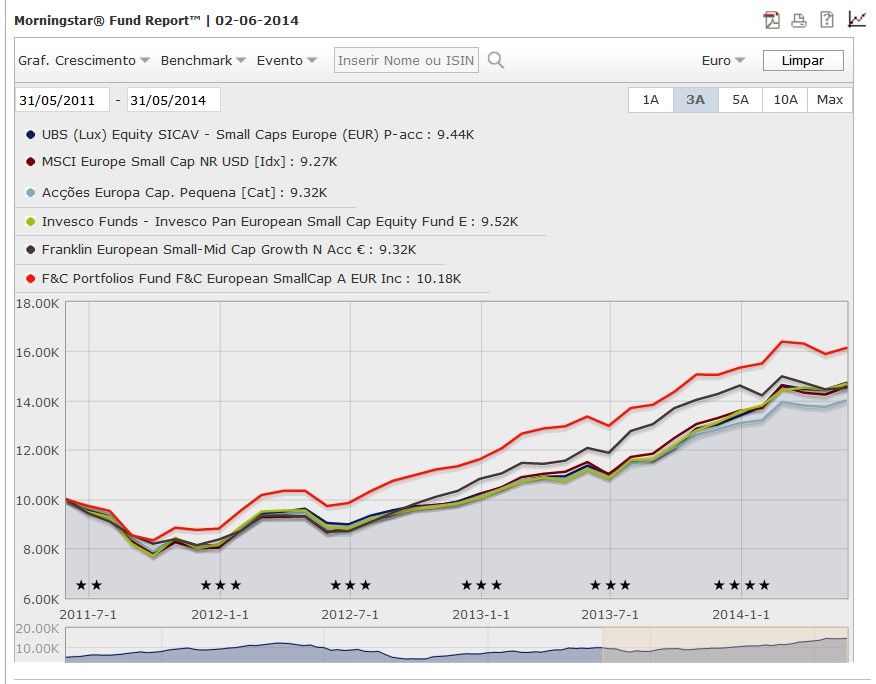Click the F&C fund red legend dot
This screenshot has width=876, height=684.
click(31, 279)
